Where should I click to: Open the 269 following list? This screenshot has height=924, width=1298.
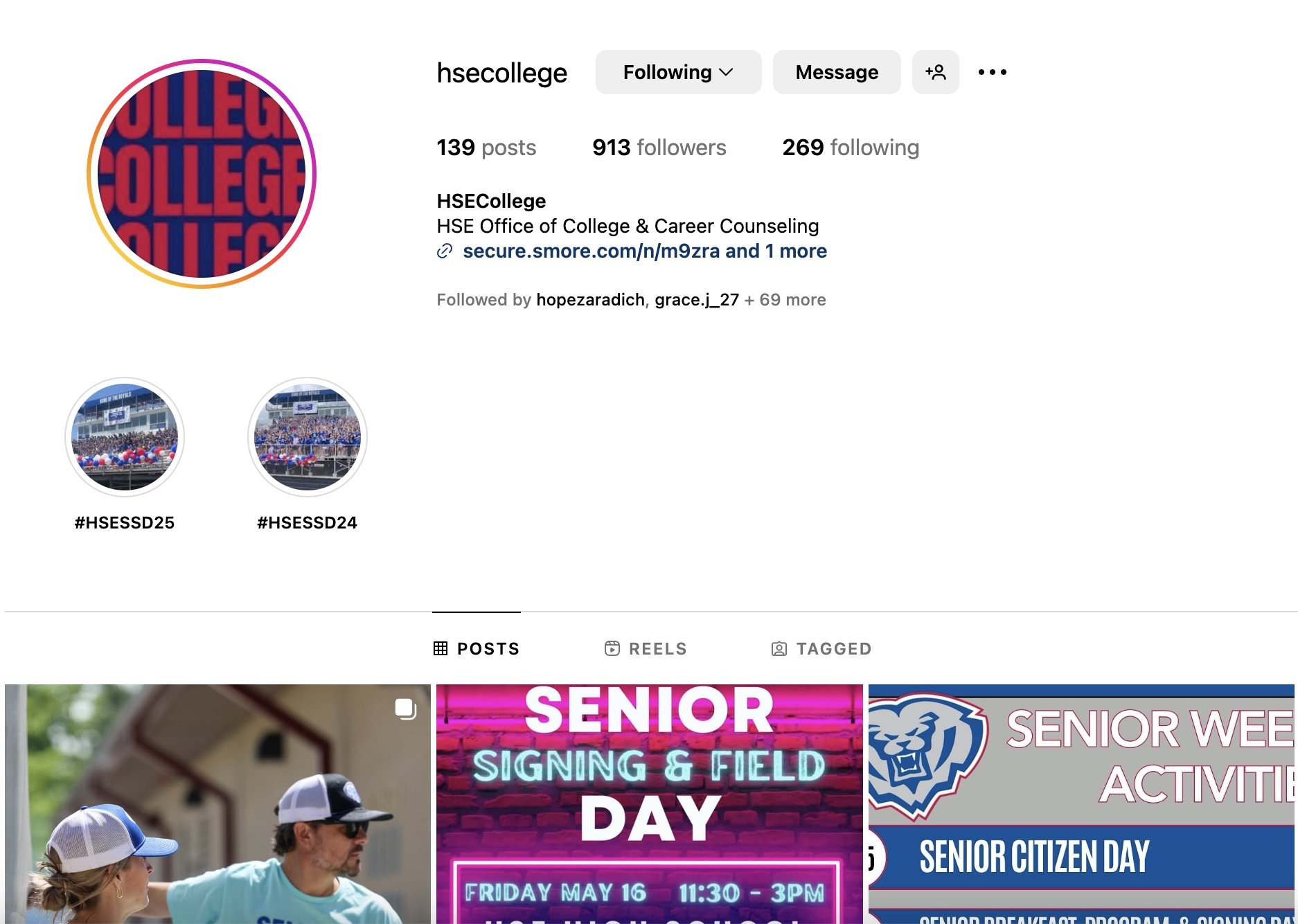coord(851,148)
